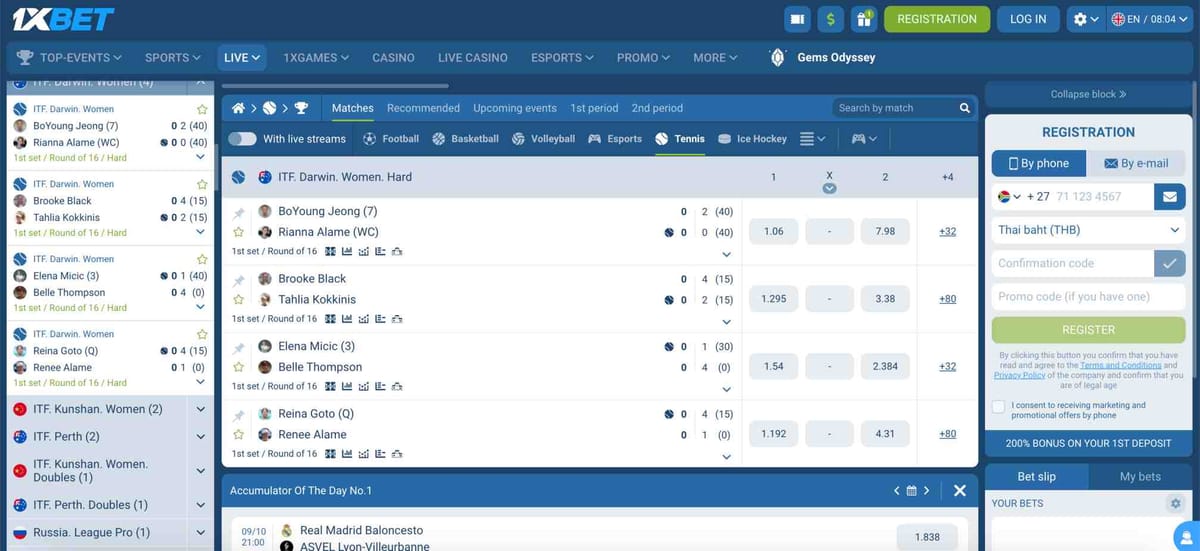Open the LIVE menu
The height and width of the screenshot is (551, 1200).
(242, 57)
